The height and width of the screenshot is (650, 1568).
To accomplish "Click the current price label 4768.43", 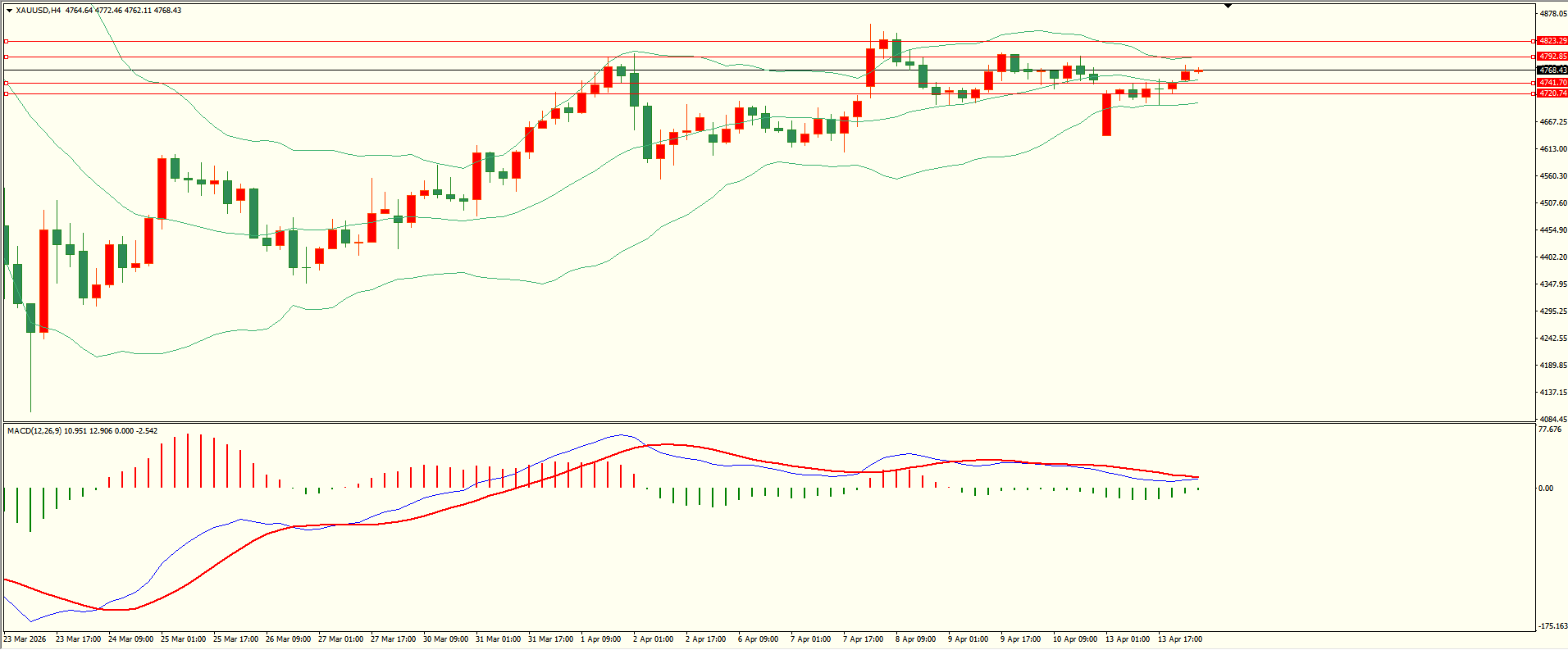I will click(x=1552, y=70).
